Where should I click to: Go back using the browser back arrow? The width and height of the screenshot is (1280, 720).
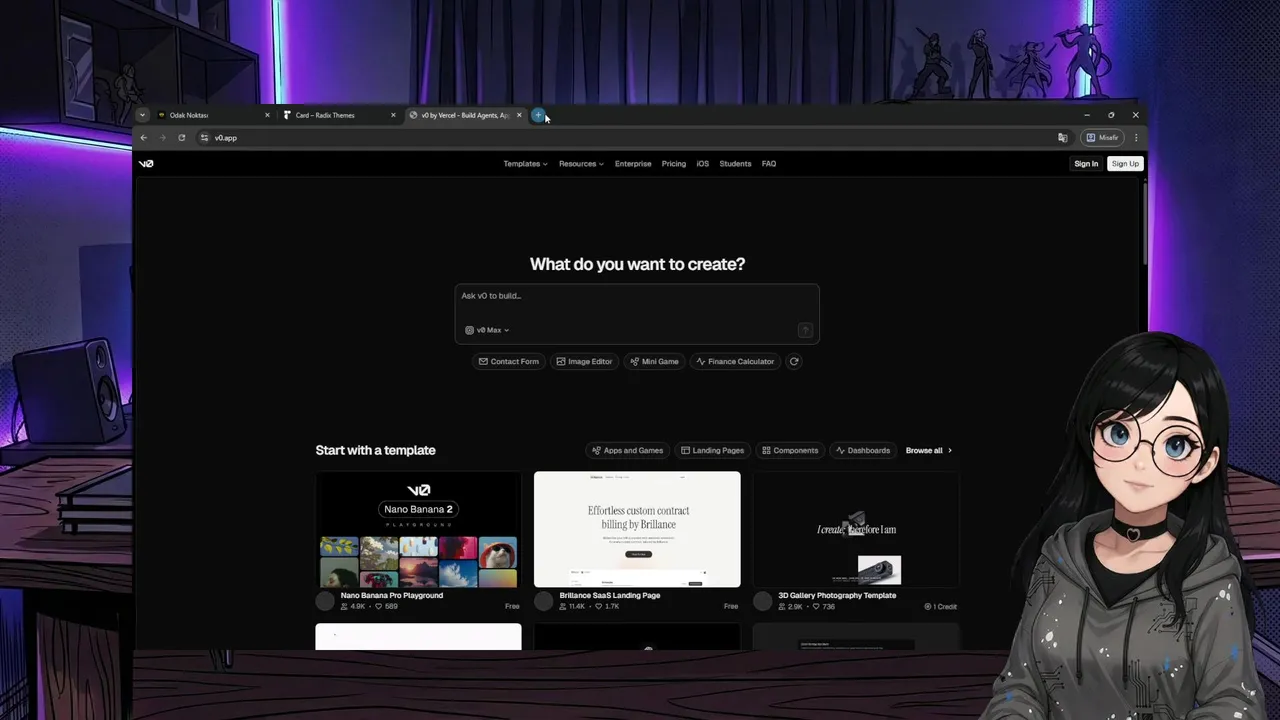click(x=144, y=137)
